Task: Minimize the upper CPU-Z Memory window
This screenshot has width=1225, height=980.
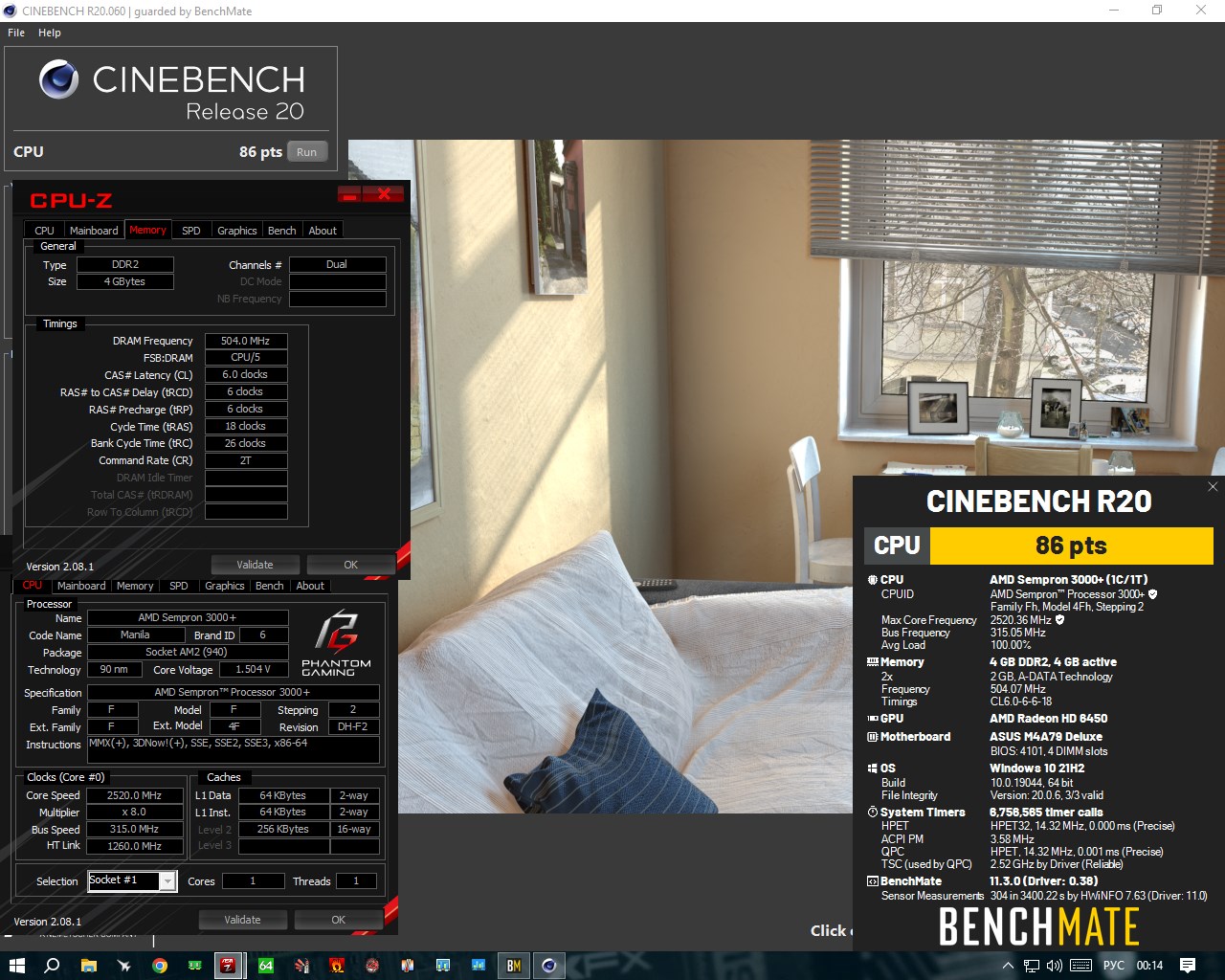Action: [x=350, y=195]
